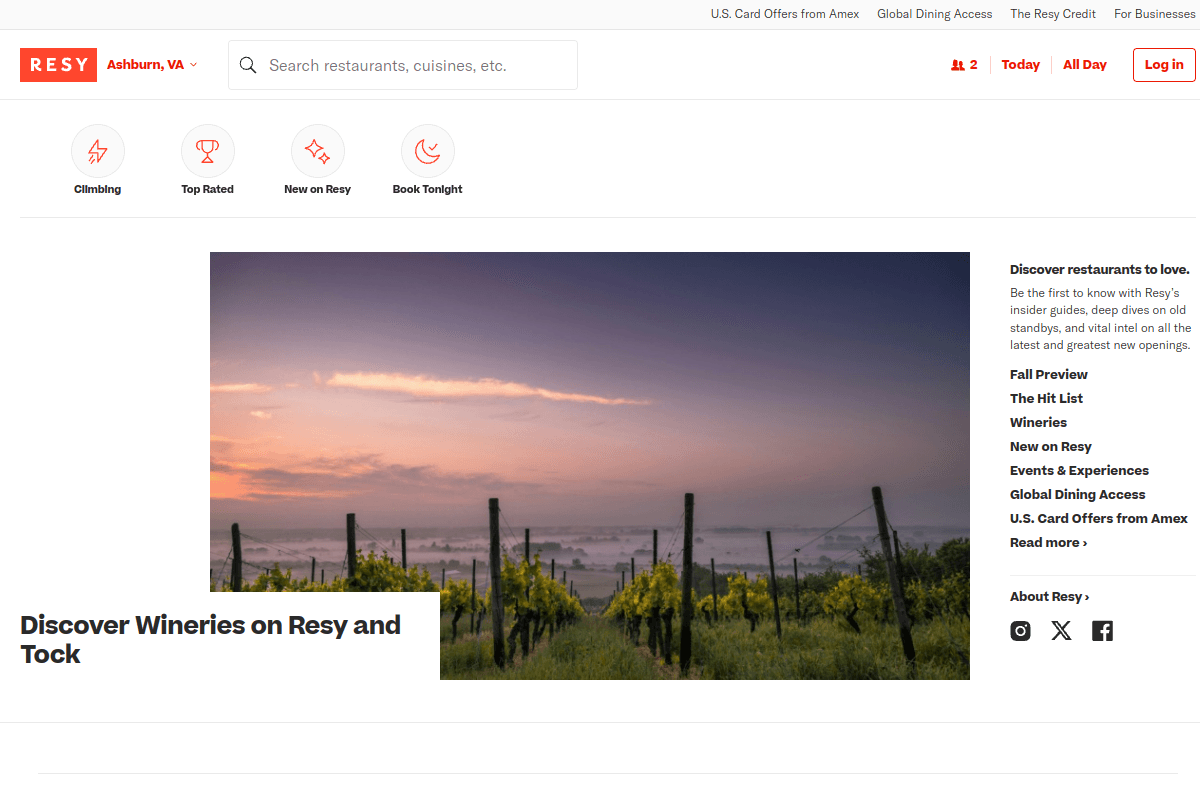1200x800 pixels.
Task: Select the Book Tonight moon icon
Action: pyautogui.click(x=428, y=151)
